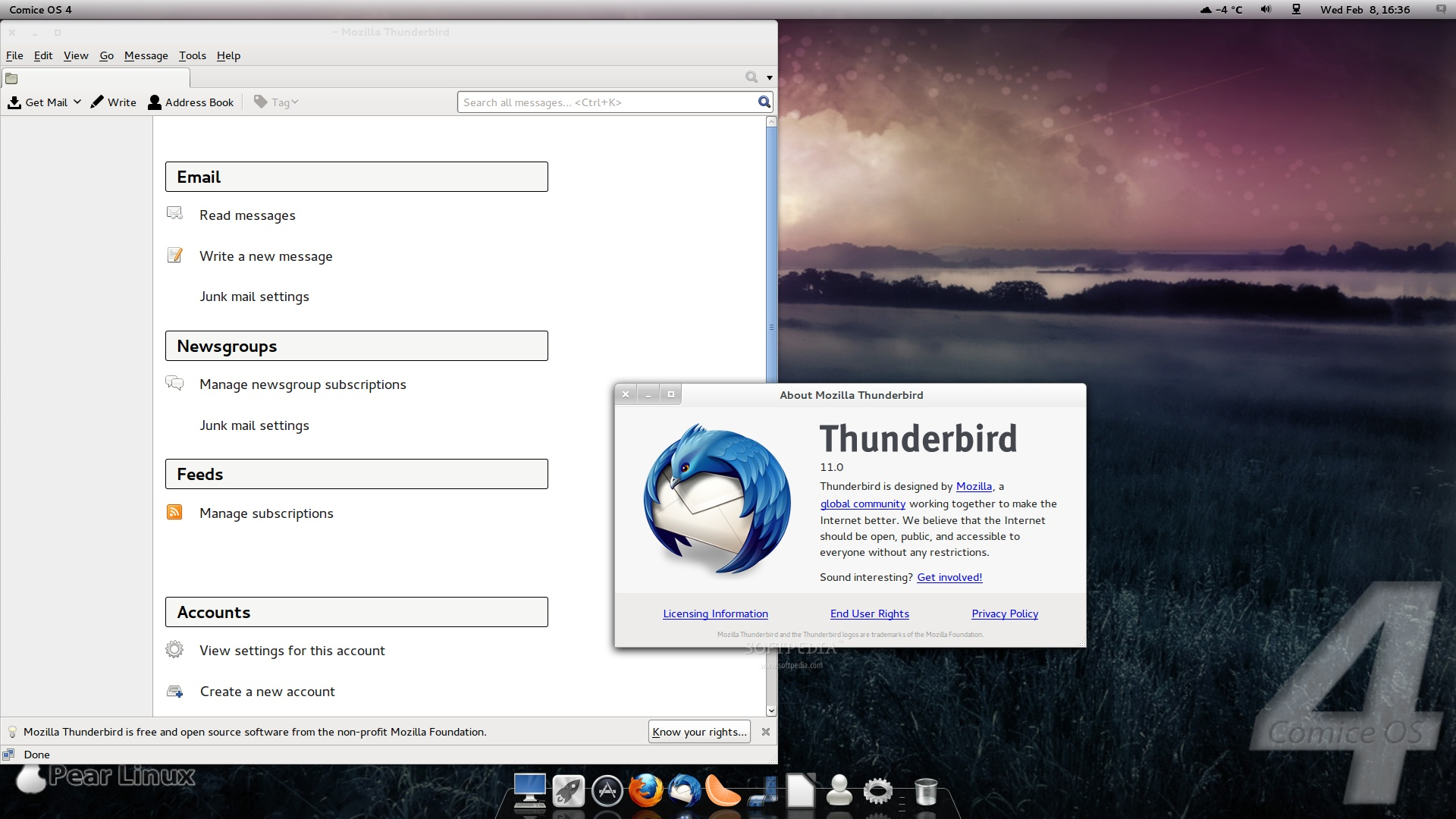Click the Write a new message notepad icon
The image size is (1456, 819).
tap(174, 256)
